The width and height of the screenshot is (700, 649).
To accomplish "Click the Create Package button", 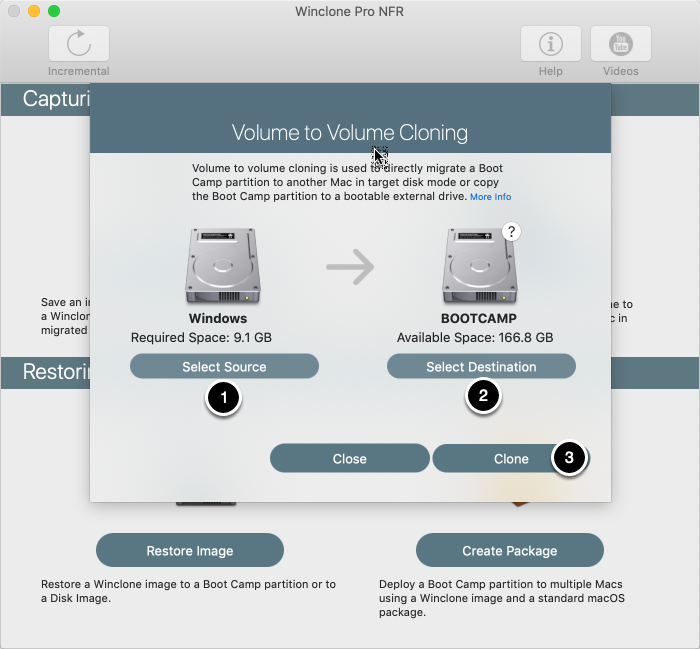I will tap(510, 550).
